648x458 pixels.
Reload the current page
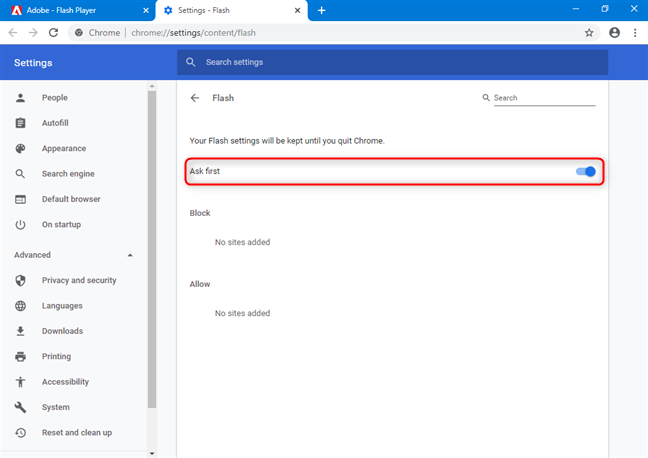53,33
